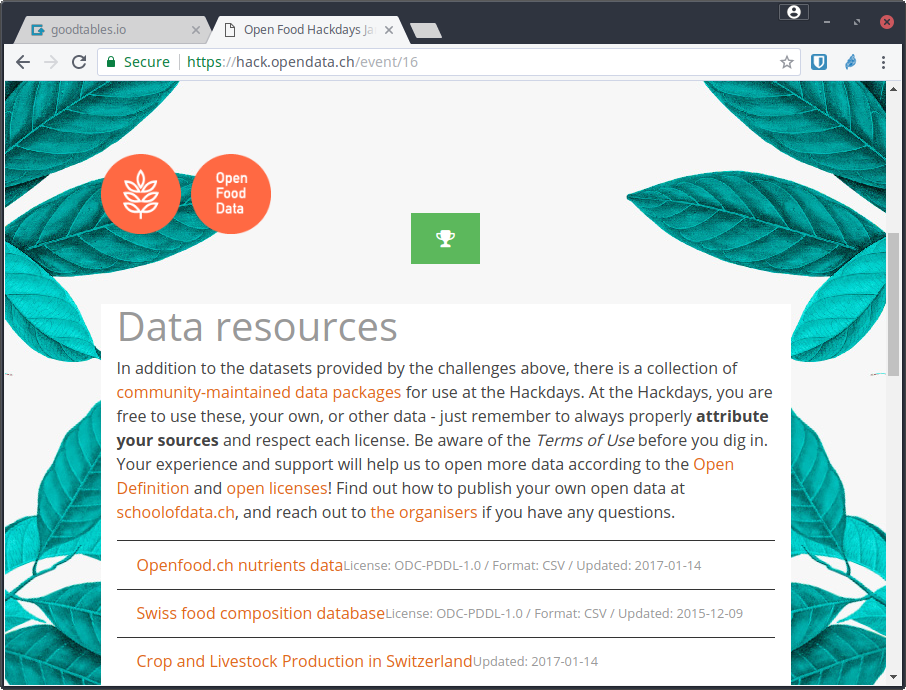
Task: Click the scrollbar up arrow
Action: pyautogui.click(x=893, y=89)
